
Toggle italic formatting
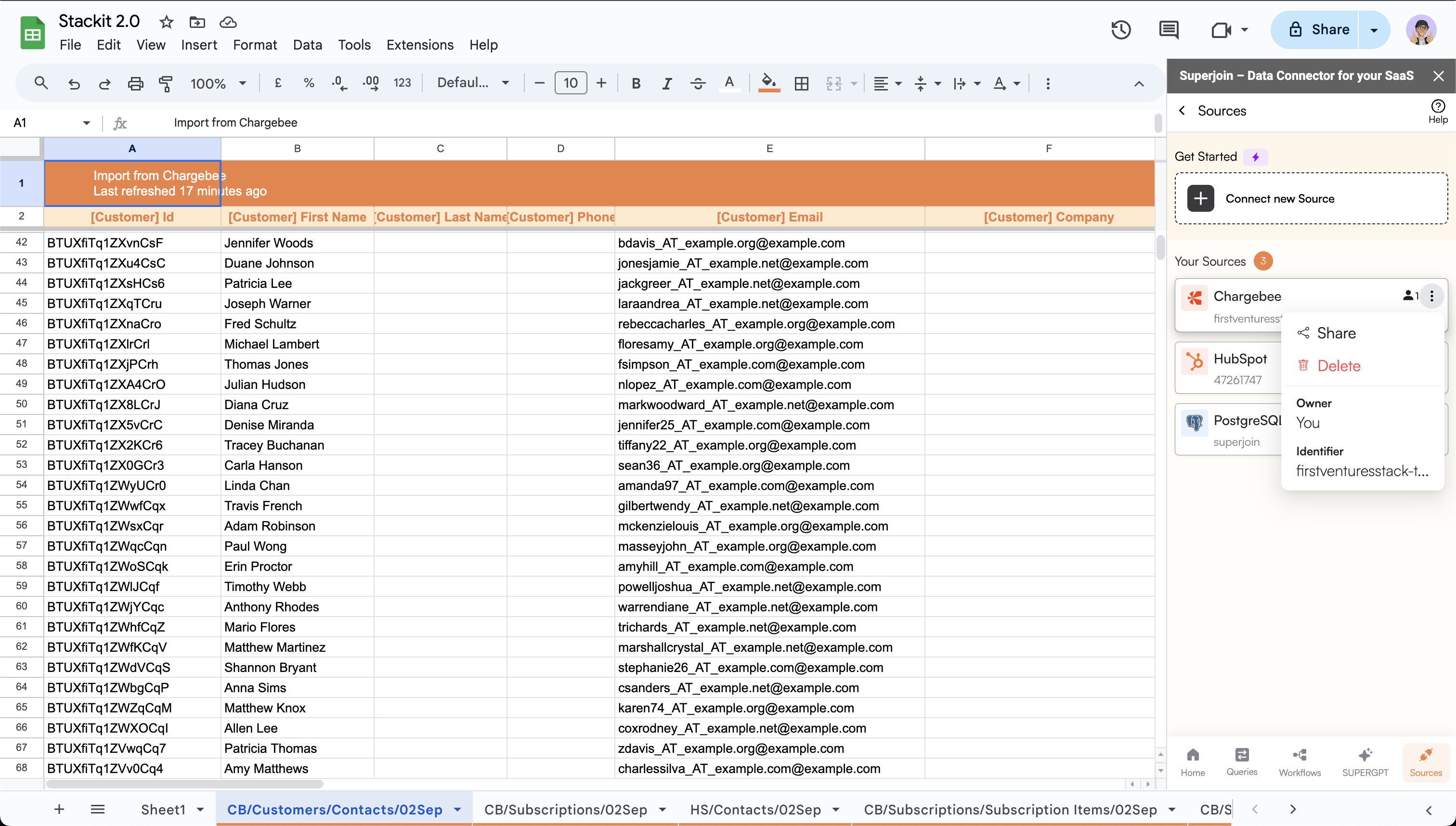tap(667, 83)
